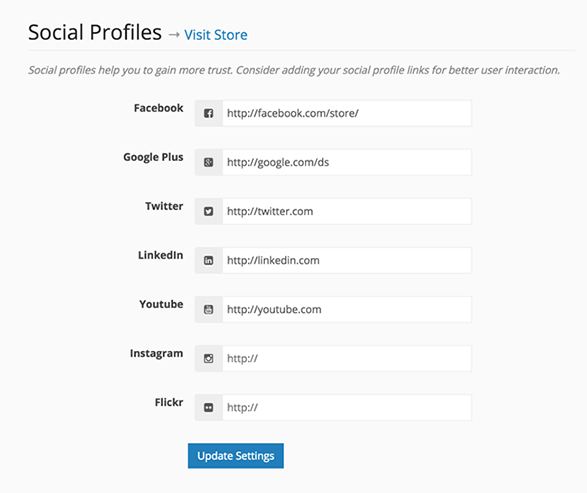The image size is (587, 493).
Task: Click the LinkedIn icon beside its field
Action: tap(209, 260)
